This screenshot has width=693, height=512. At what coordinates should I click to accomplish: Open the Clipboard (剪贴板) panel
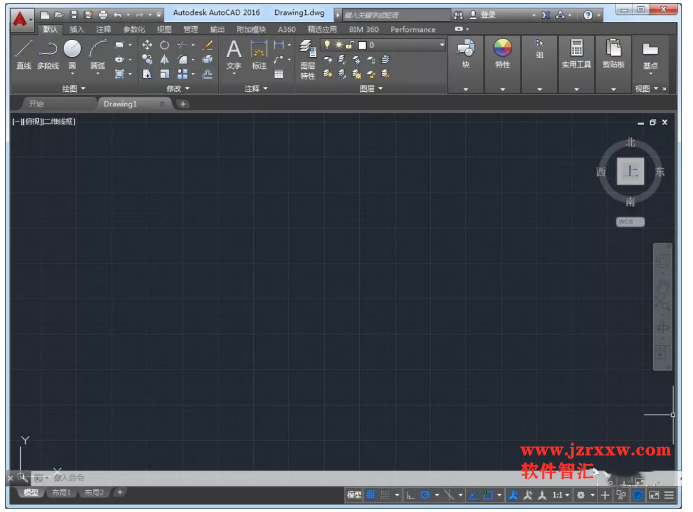click(x=613, y=54)
